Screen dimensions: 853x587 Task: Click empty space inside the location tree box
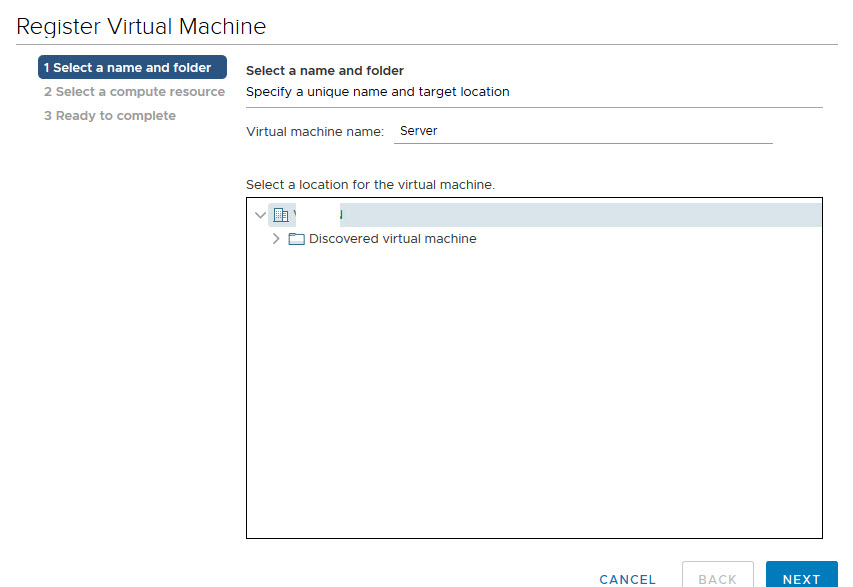pos(533,400)
